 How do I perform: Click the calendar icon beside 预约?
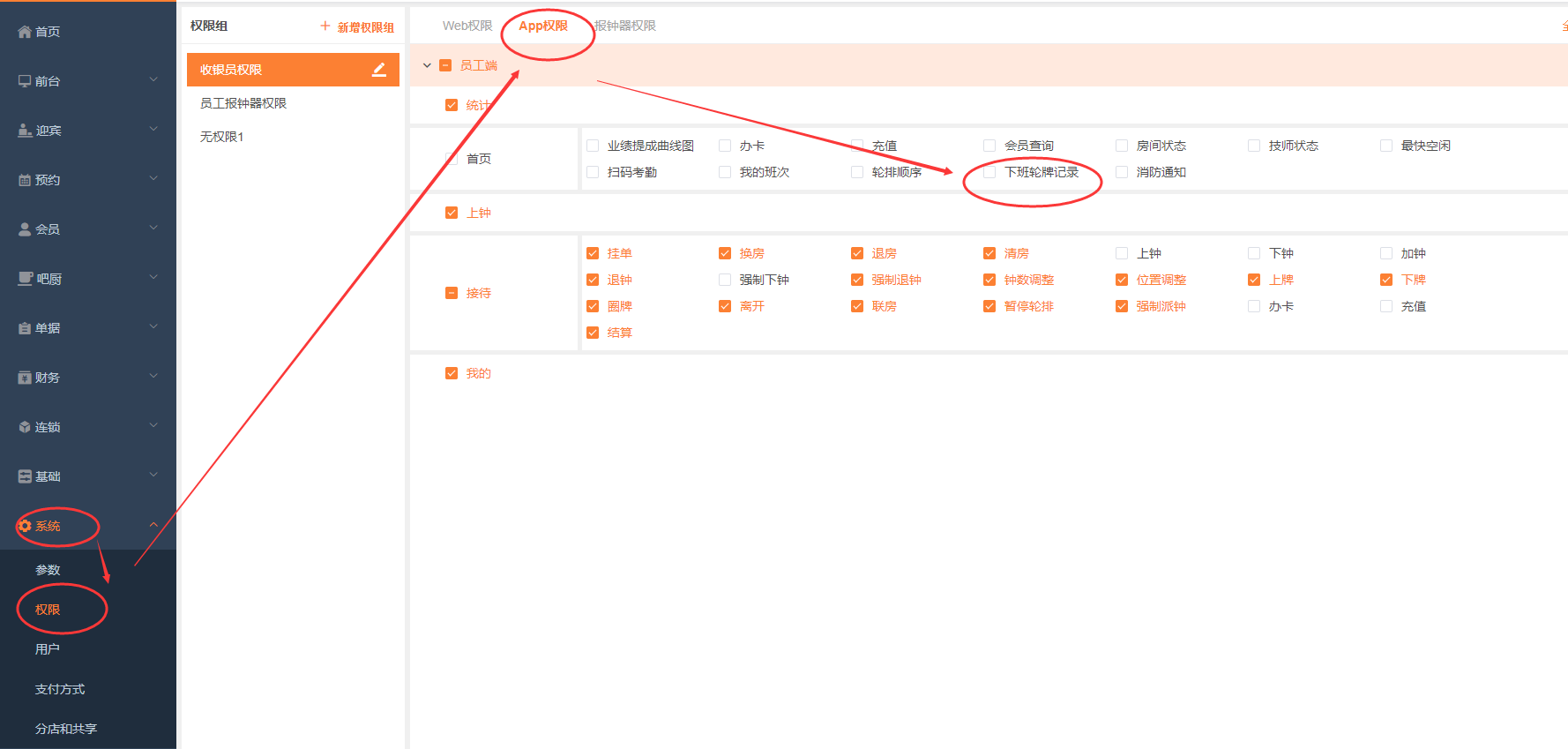(25, 180)
